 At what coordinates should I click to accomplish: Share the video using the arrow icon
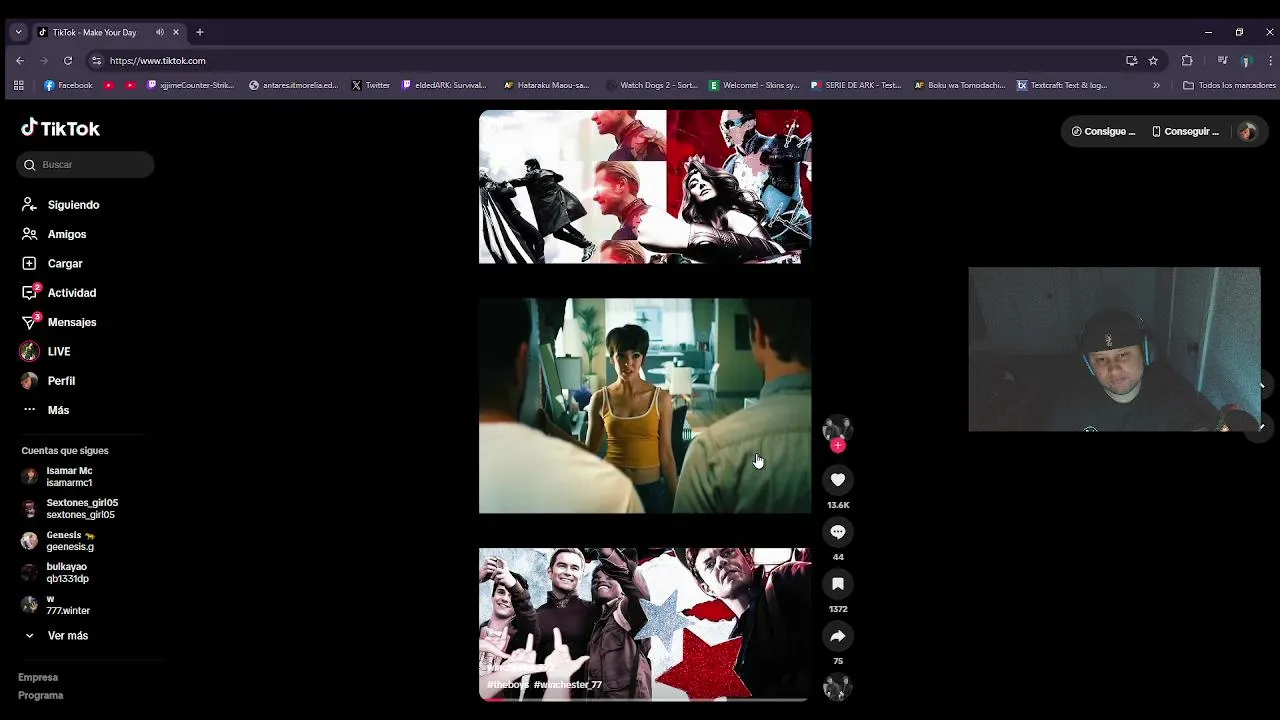(838, 636)
